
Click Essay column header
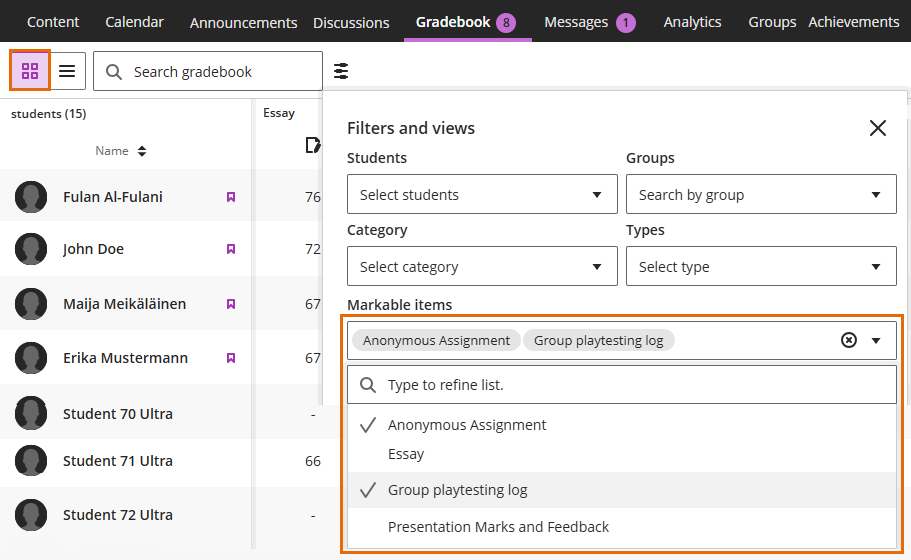pyautogui.click(x=279, y=113)
